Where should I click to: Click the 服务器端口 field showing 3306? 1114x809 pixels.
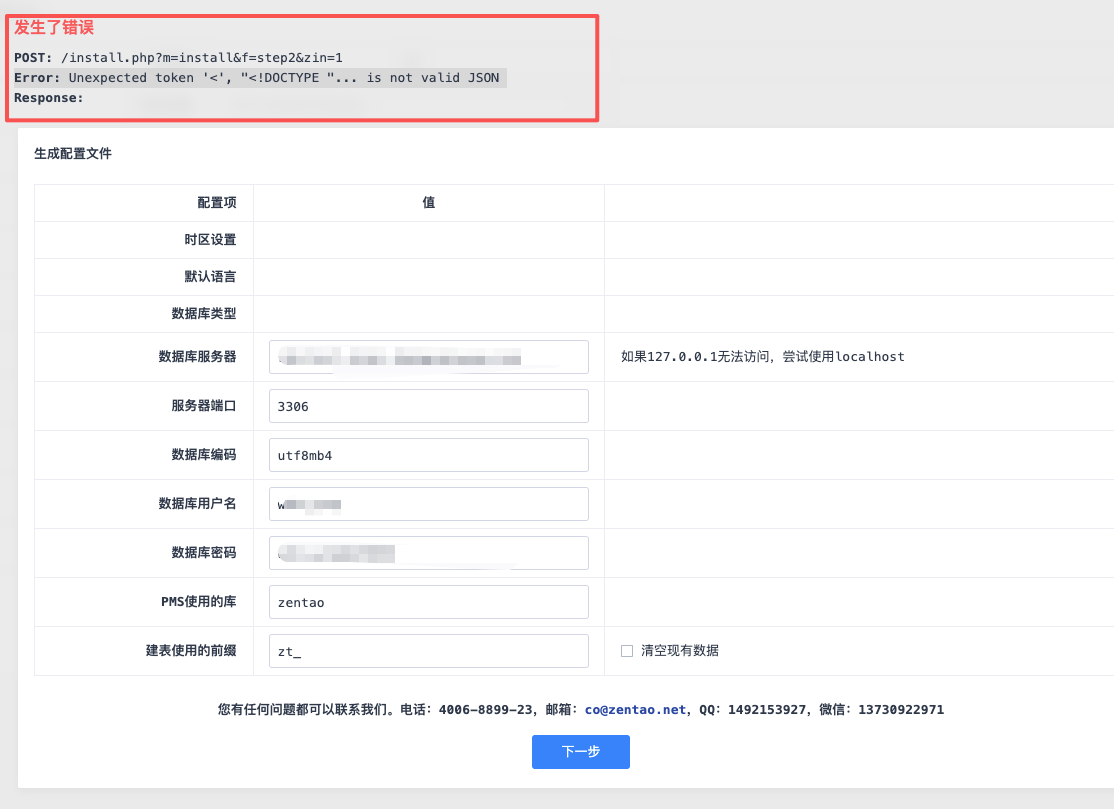pos(428,406)
